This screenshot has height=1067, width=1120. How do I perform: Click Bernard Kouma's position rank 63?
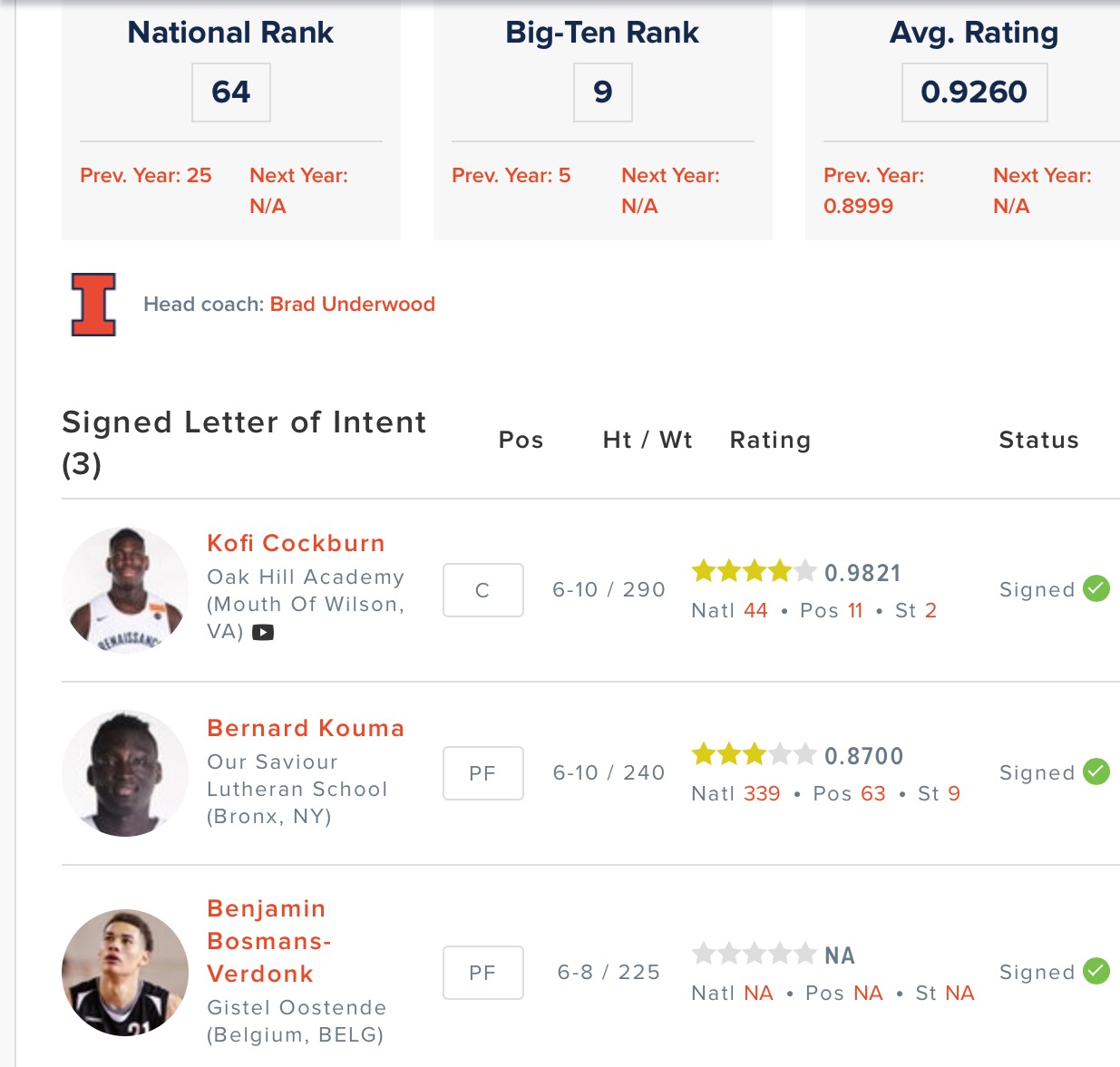tap(872, 793)
